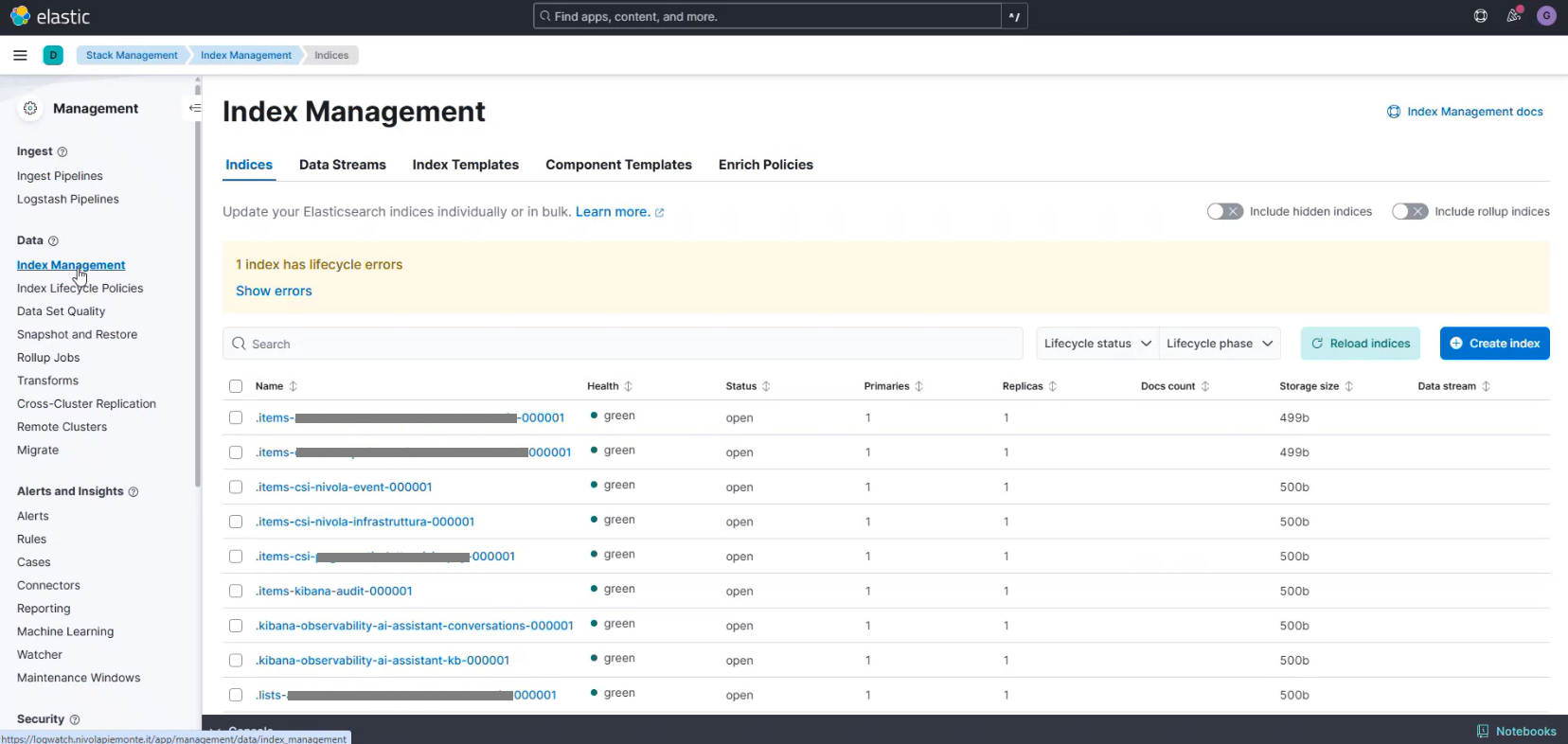The image size is (1568, 744).
Task: Click the Security section help icon
Action: click(x=75, y=719)
